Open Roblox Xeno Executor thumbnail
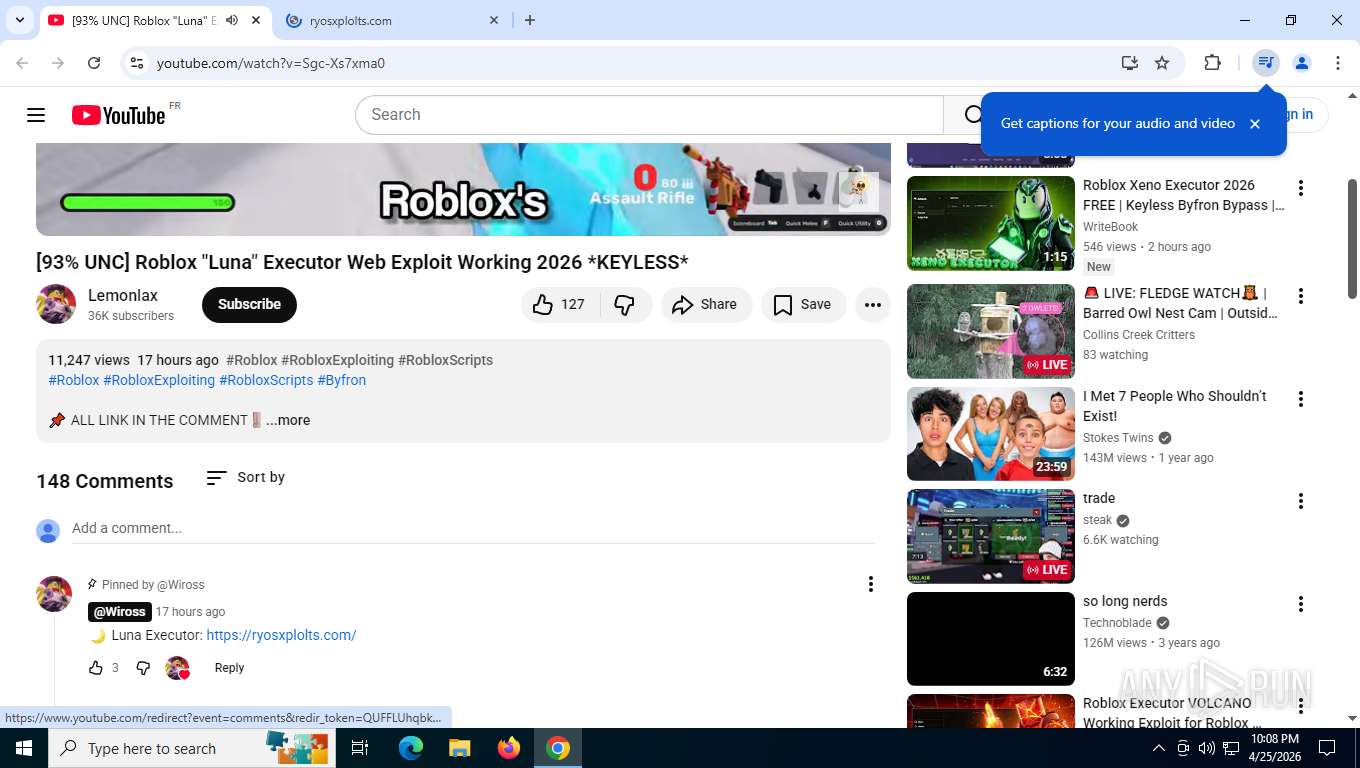1360x768 pixels. (x=991, y=223)
